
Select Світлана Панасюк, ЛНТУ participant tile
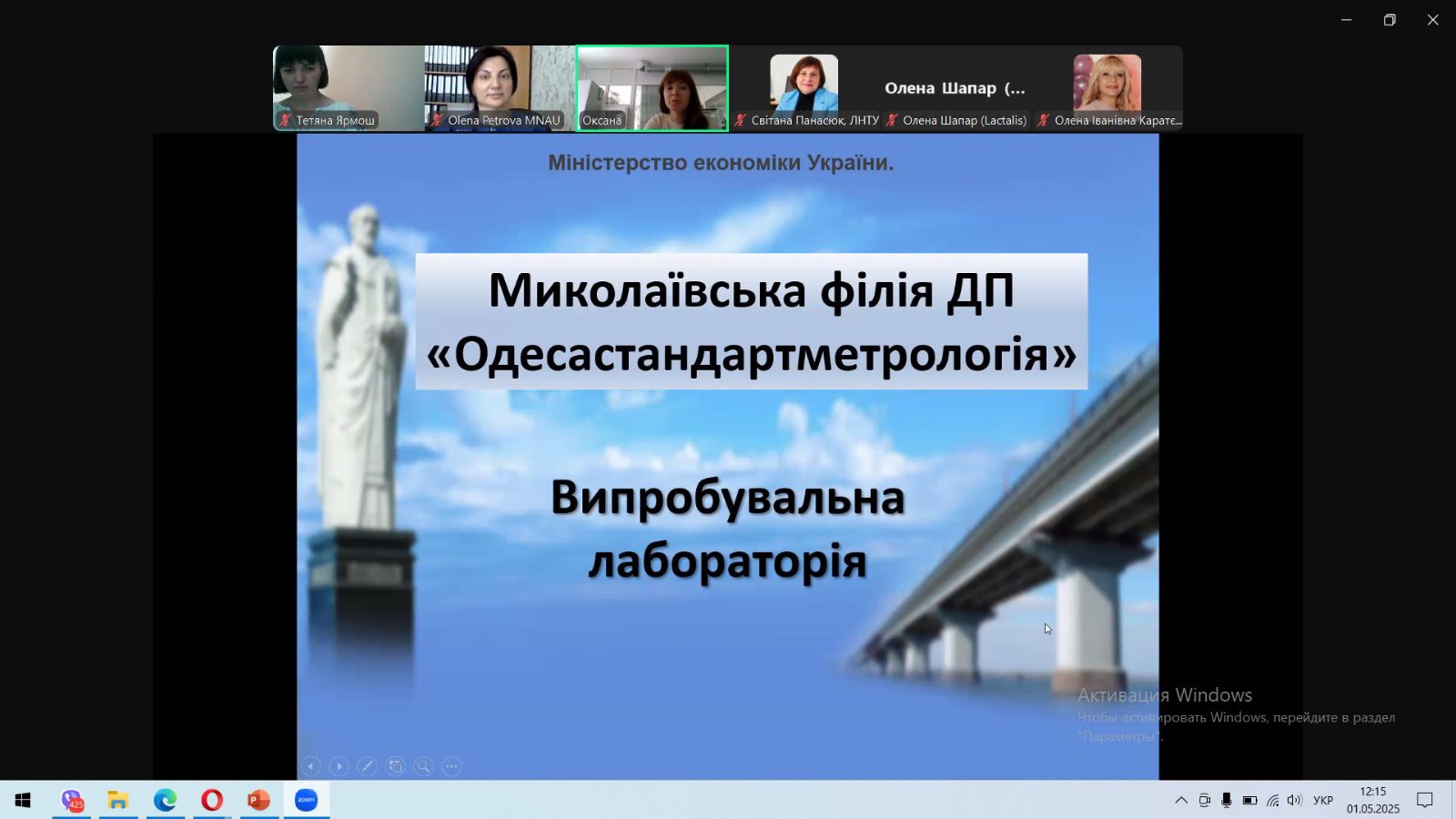coord(804,88)
